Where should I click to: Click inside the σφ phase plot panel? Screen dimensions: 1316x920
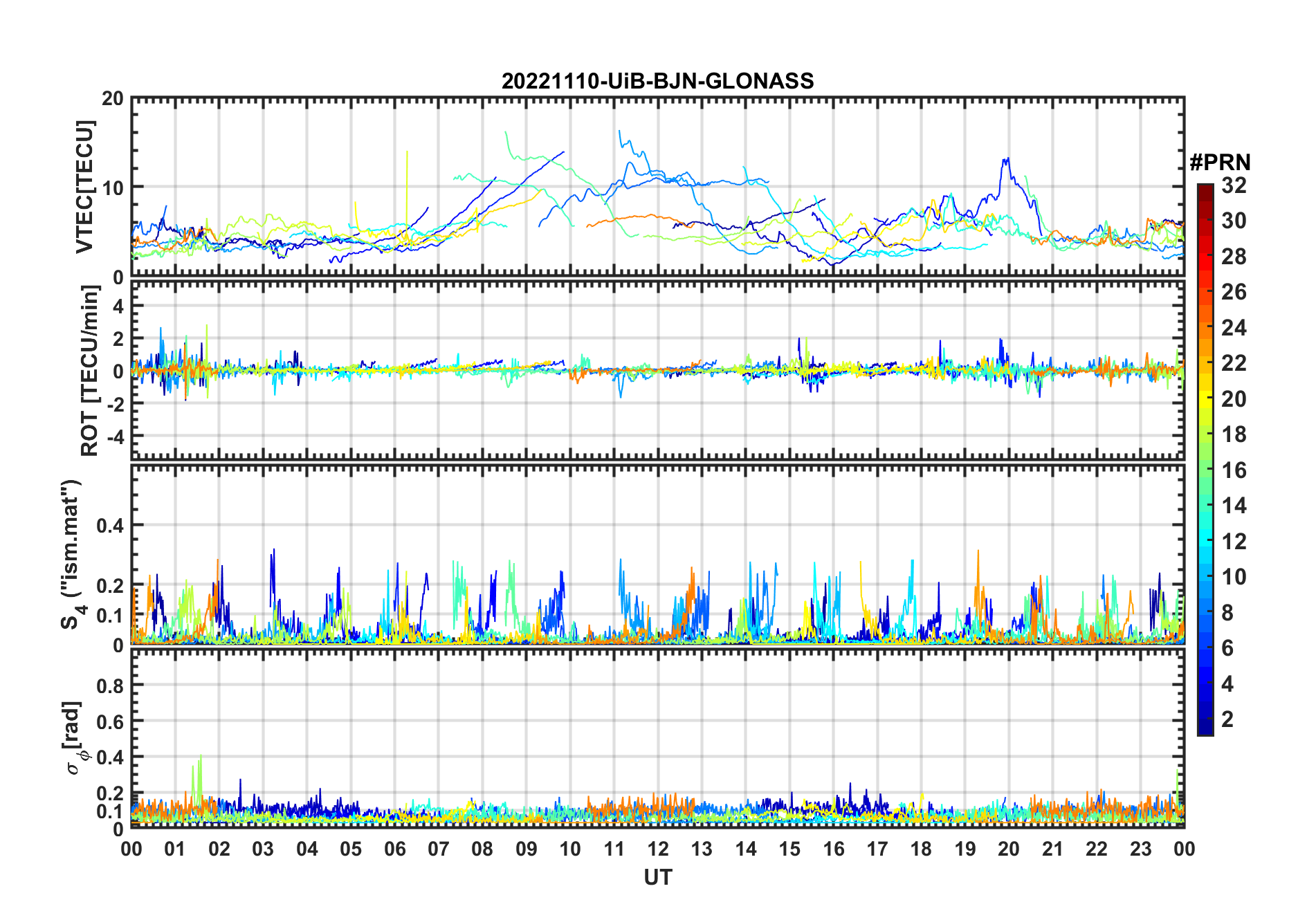(x=657, y=738)
